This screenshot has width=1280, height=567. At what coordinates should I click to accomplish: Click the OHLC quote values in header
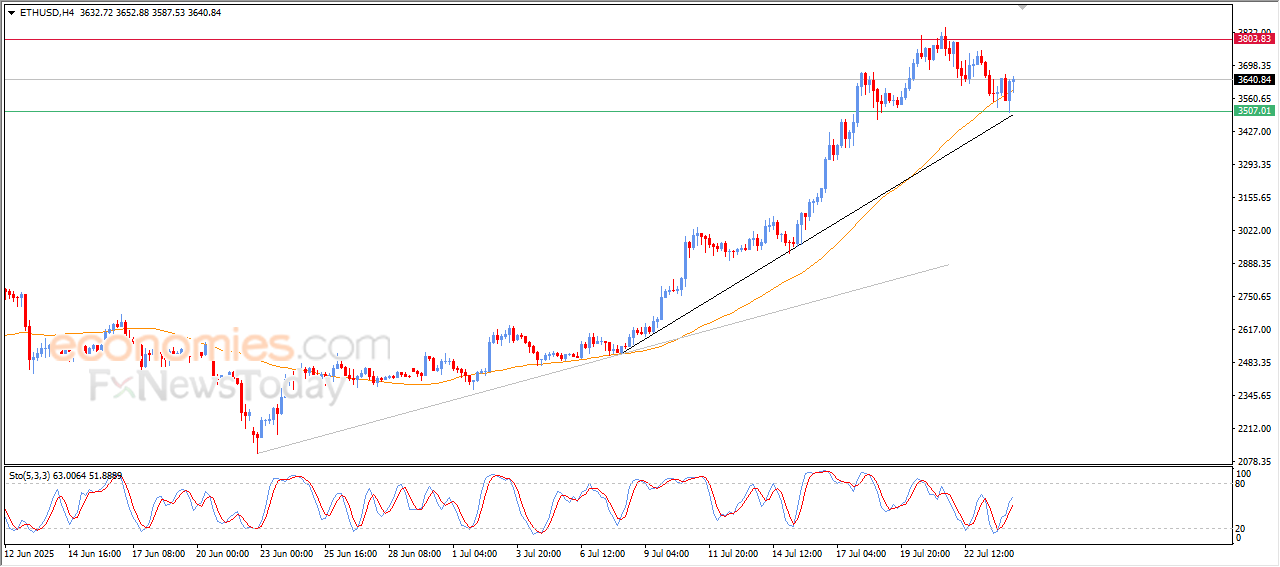pyautogui.click(x=150, y=12)
